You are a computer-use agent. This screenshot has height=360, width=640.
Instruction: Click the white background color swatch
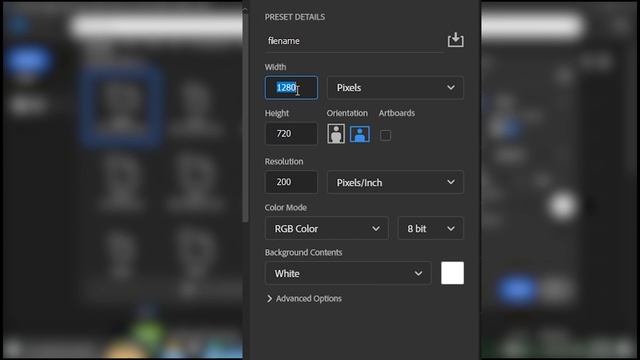pyautogui.click(x=452, y=273)
